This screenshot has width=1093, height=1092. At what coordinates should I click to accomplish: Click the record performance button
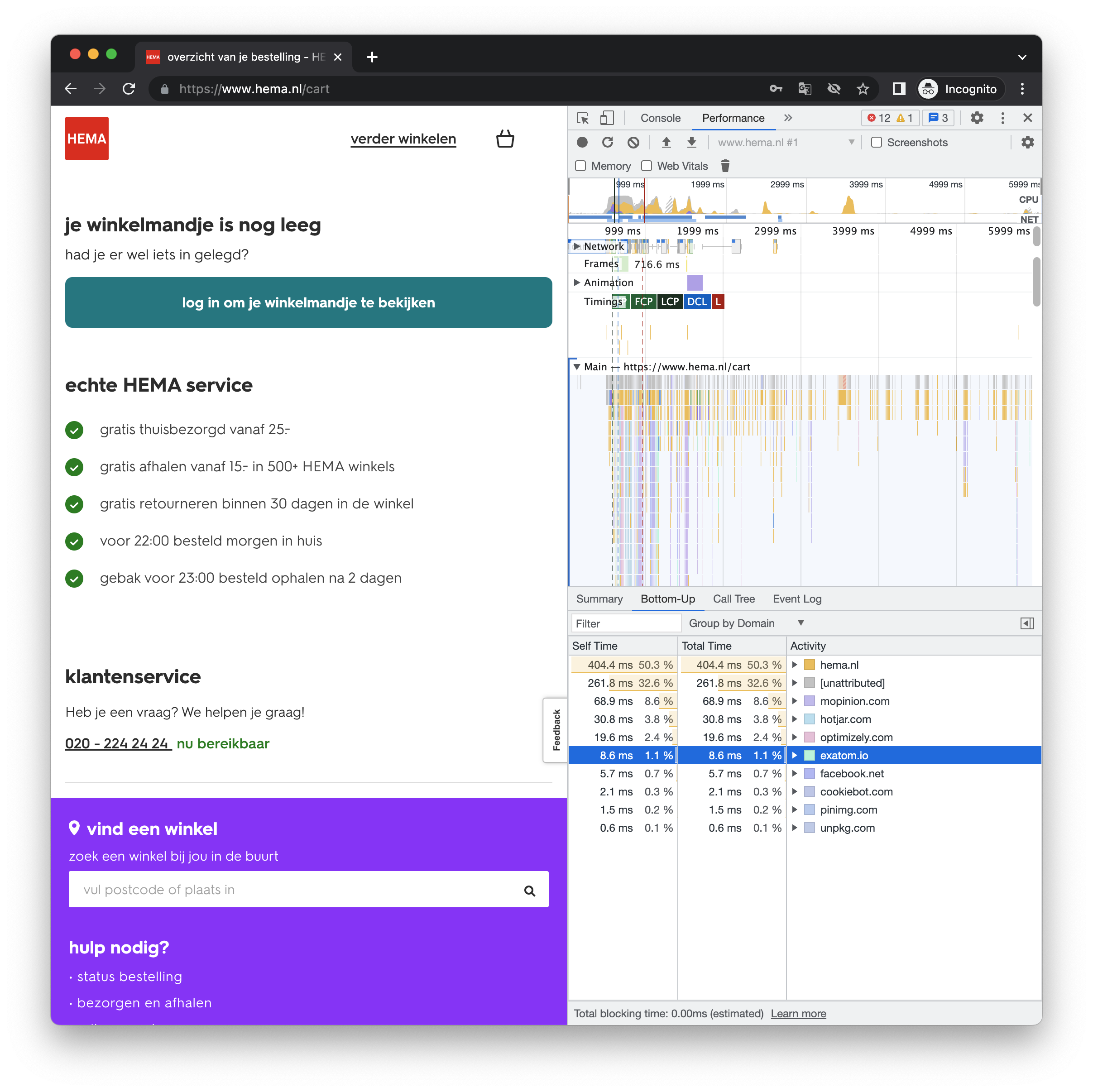(582, 142)
